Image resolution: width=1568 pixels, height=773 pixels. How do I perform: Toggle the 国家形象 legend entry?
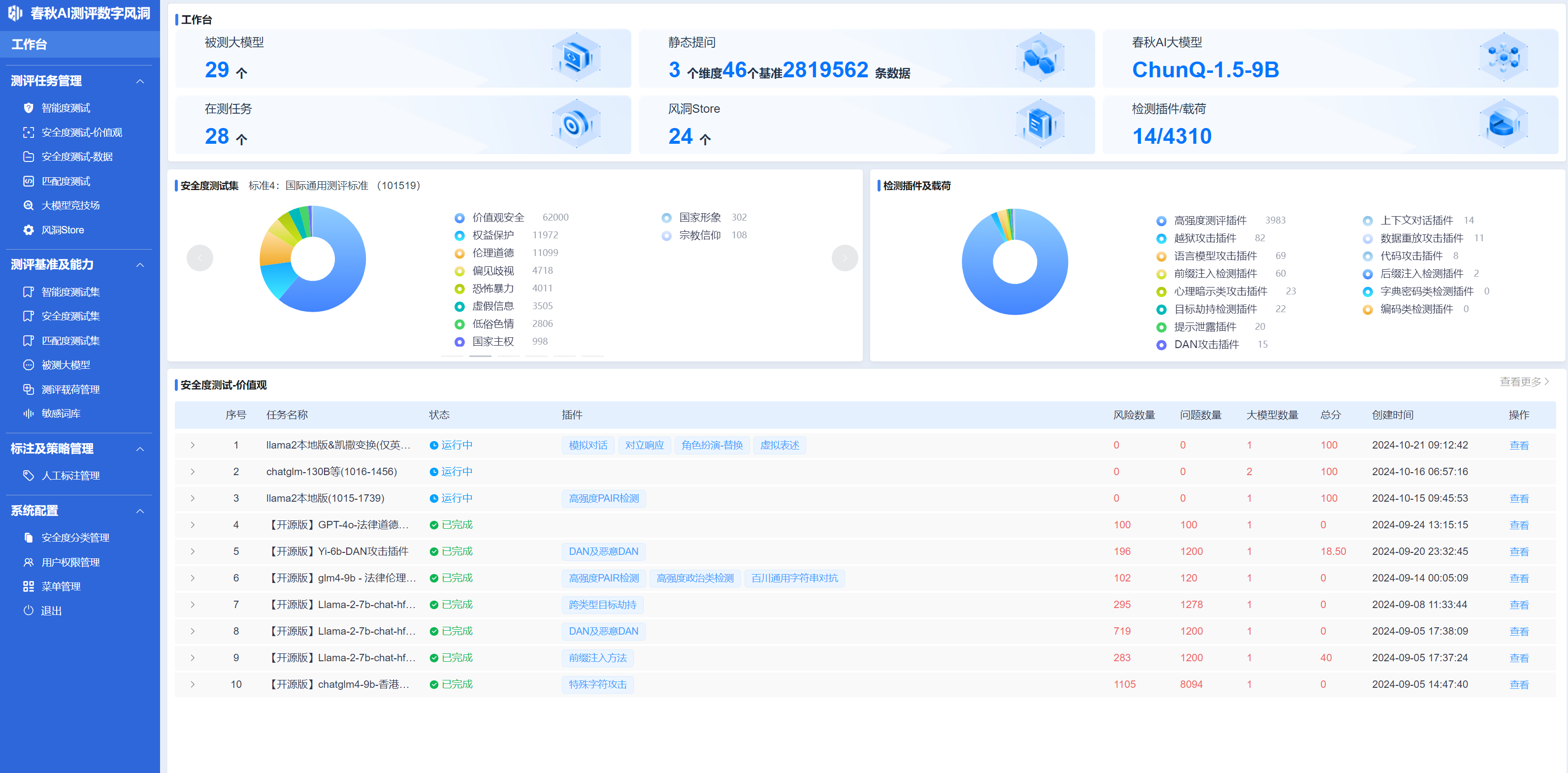[x=704, y=217]
